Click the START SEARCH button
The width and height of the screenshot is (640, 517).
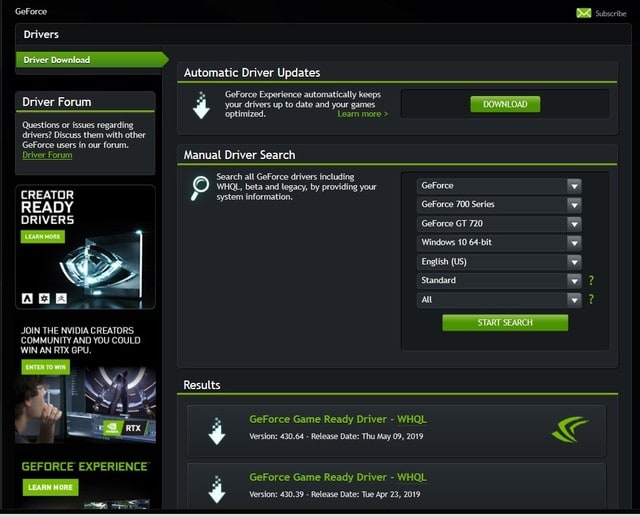[x=505, y=322]
